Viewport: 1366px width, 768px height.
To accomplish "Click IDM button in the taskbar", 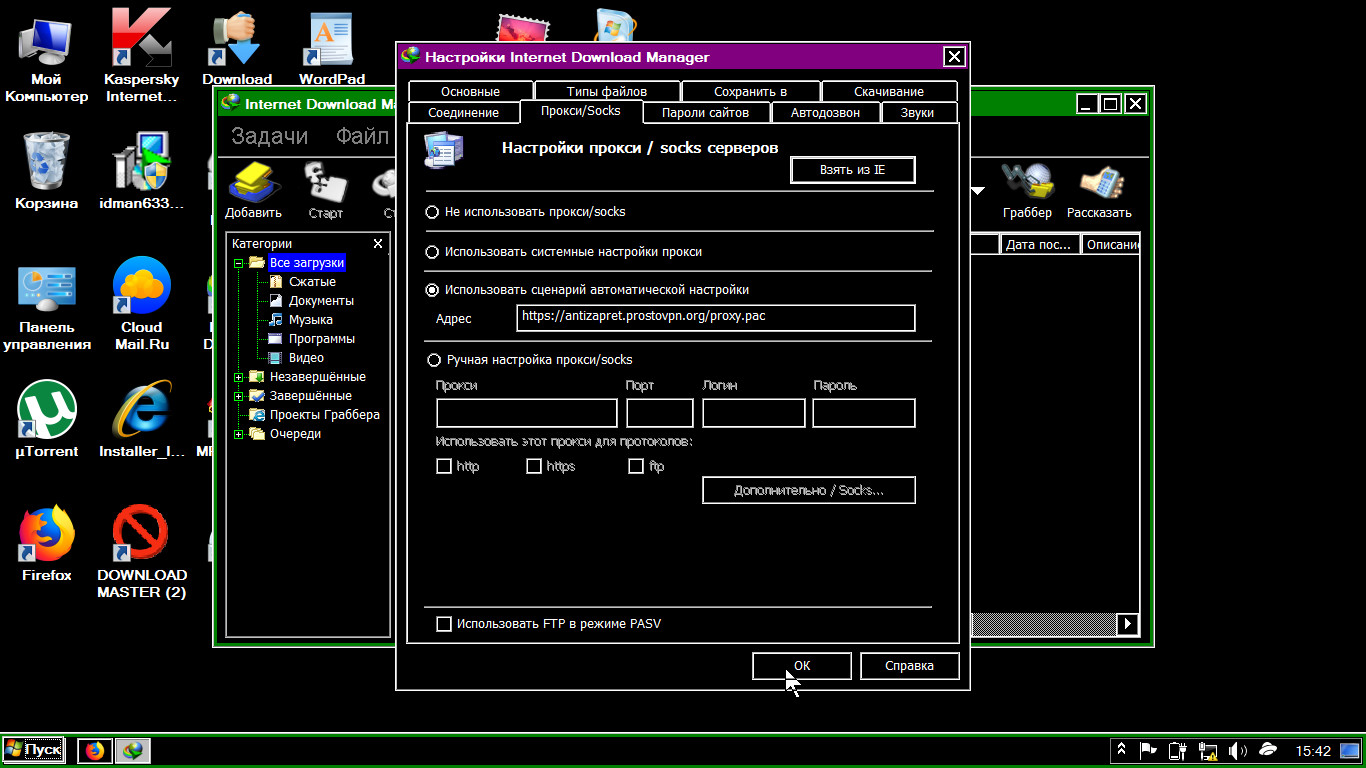I will pos(132,750).
